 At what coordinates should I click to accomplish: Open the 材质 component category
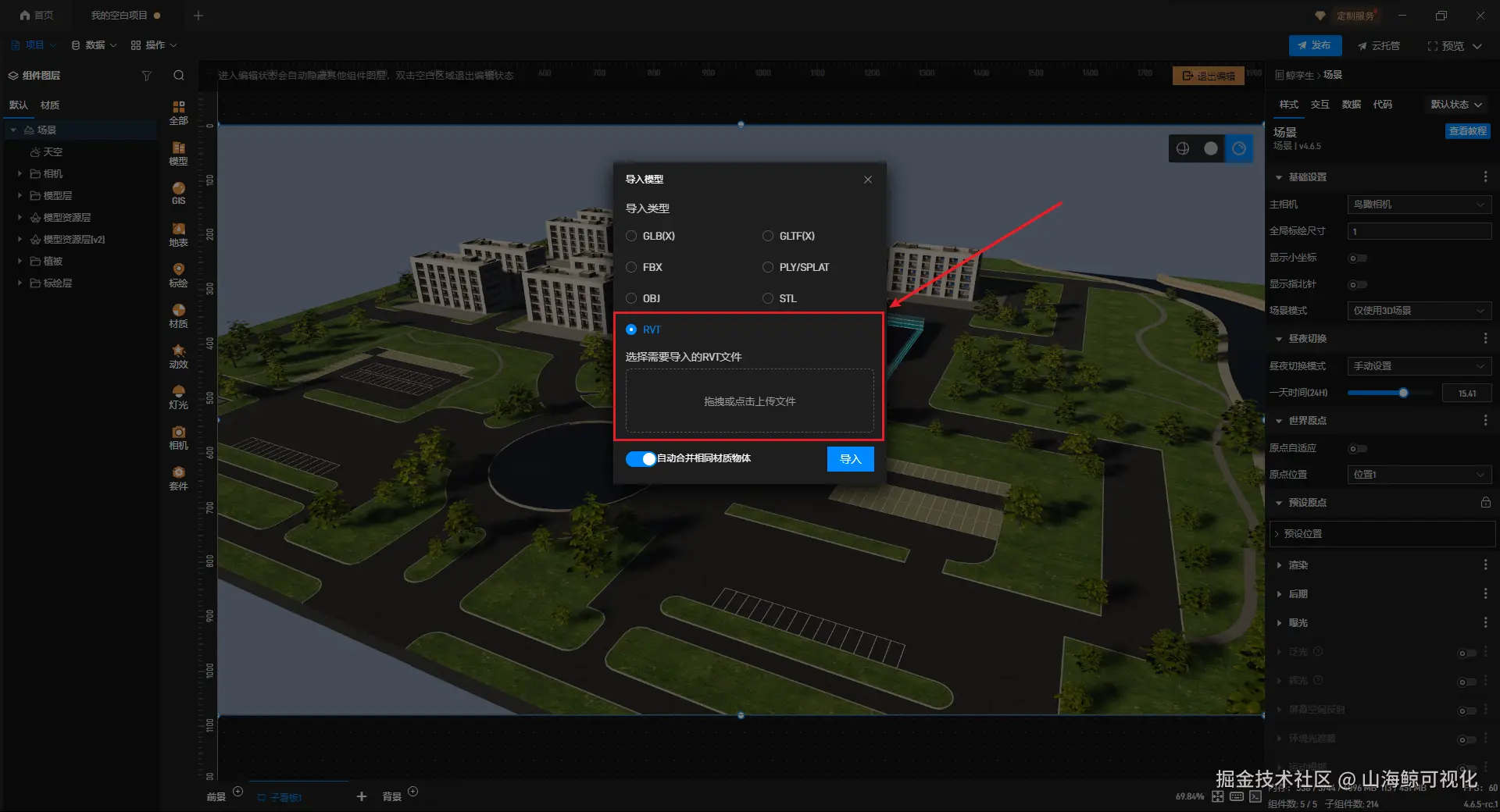pyautogui.click(x=178, y=315)
